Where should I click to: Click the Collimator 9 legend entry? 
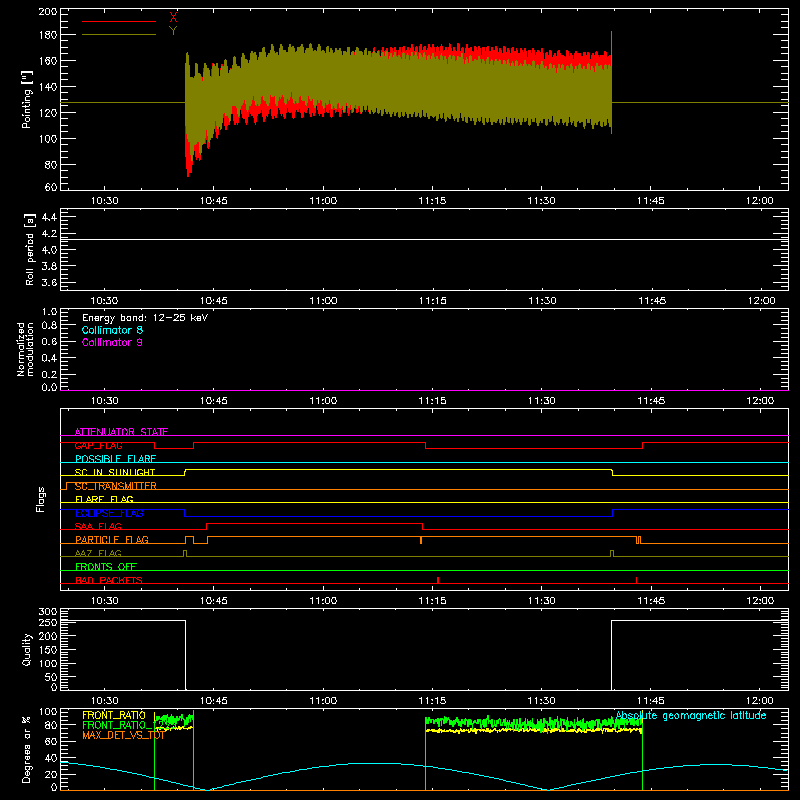pyautogui.click(x=112, y=342)
